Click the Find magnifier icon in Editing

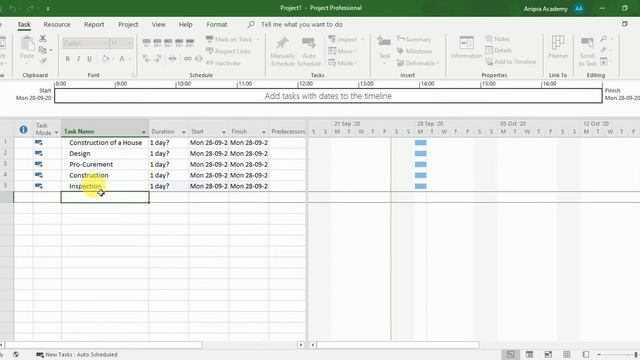tap(604, 38)
